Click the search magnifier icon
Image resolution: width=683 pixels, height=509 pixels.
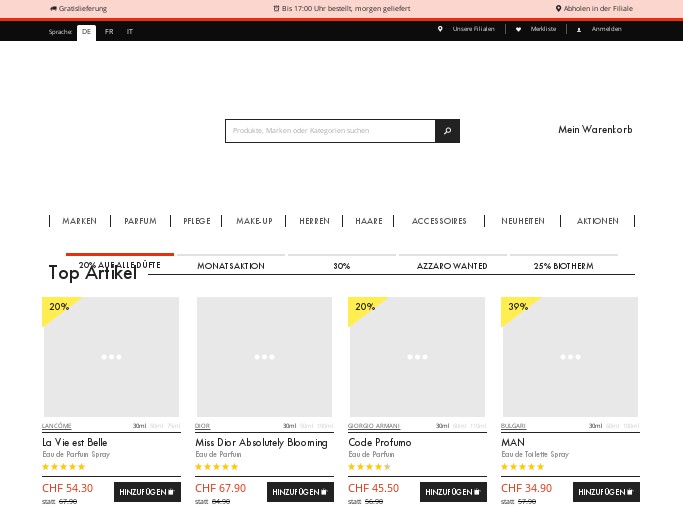tap(447, 131)
